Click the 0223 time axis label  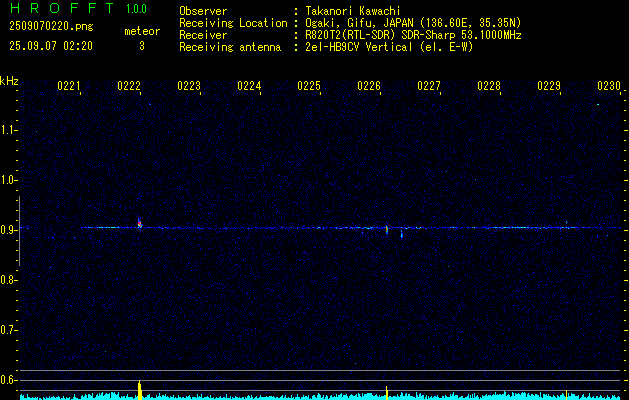click(189, 86)
